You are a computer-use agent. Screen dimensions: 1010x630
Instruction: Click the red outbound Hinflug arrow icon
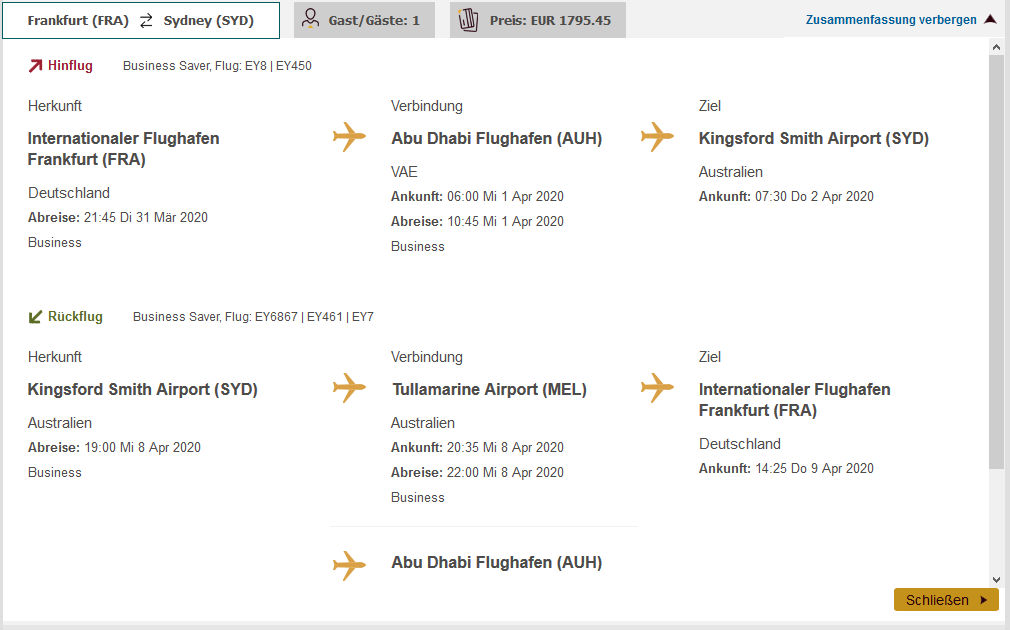point(35,66)
